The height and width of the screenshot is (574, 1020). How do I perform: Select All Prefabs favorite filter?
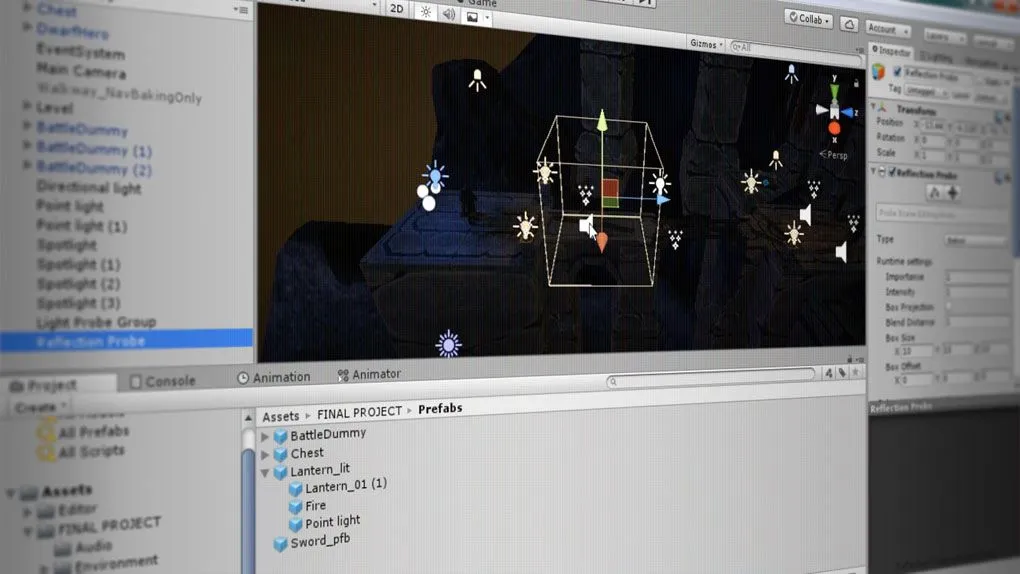click(x=85, y=432)
